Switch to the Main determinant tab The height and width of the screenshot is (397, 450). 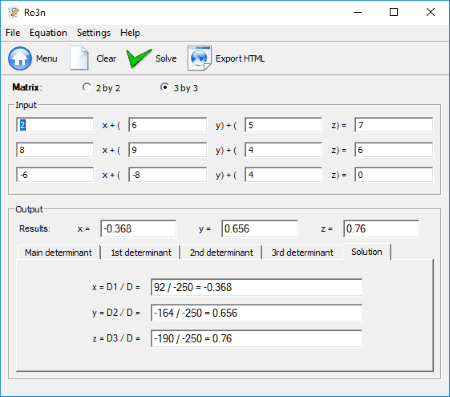coord(58,253)
